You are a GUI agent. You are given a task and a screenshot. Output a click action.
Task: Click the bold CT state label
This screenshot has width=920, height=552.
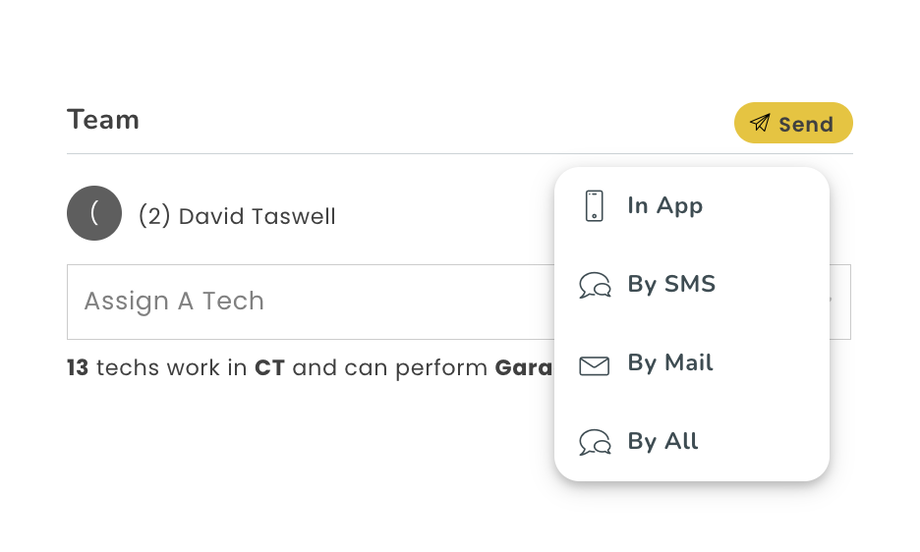tap(269, 368)
